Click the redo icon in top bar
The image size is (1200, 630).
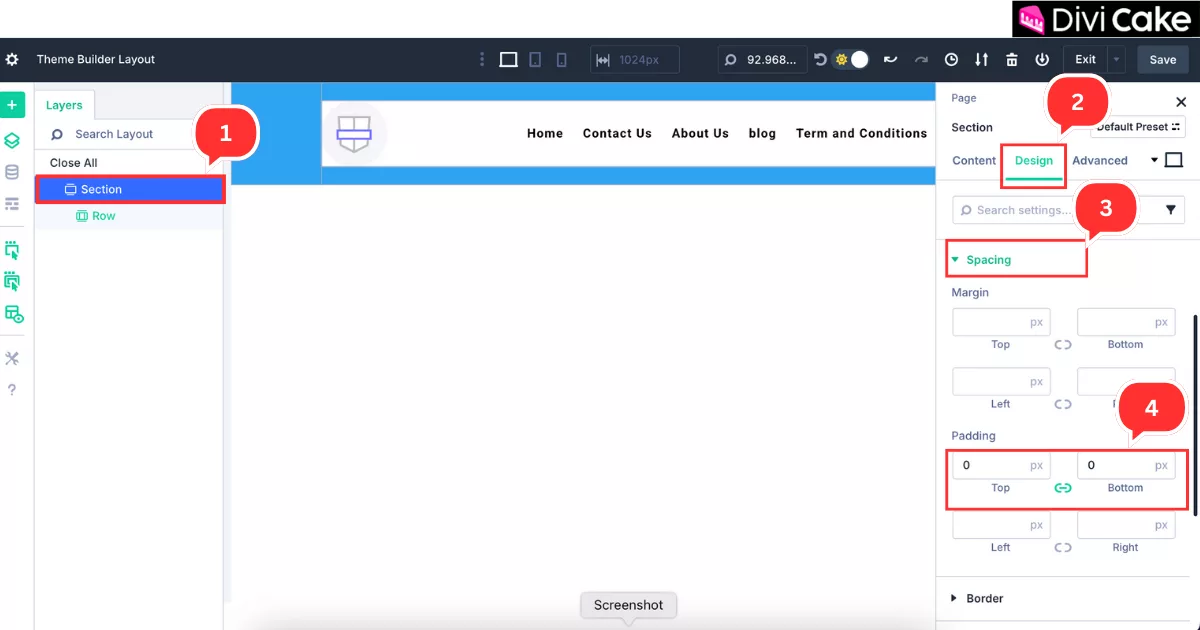pos(921,60)
